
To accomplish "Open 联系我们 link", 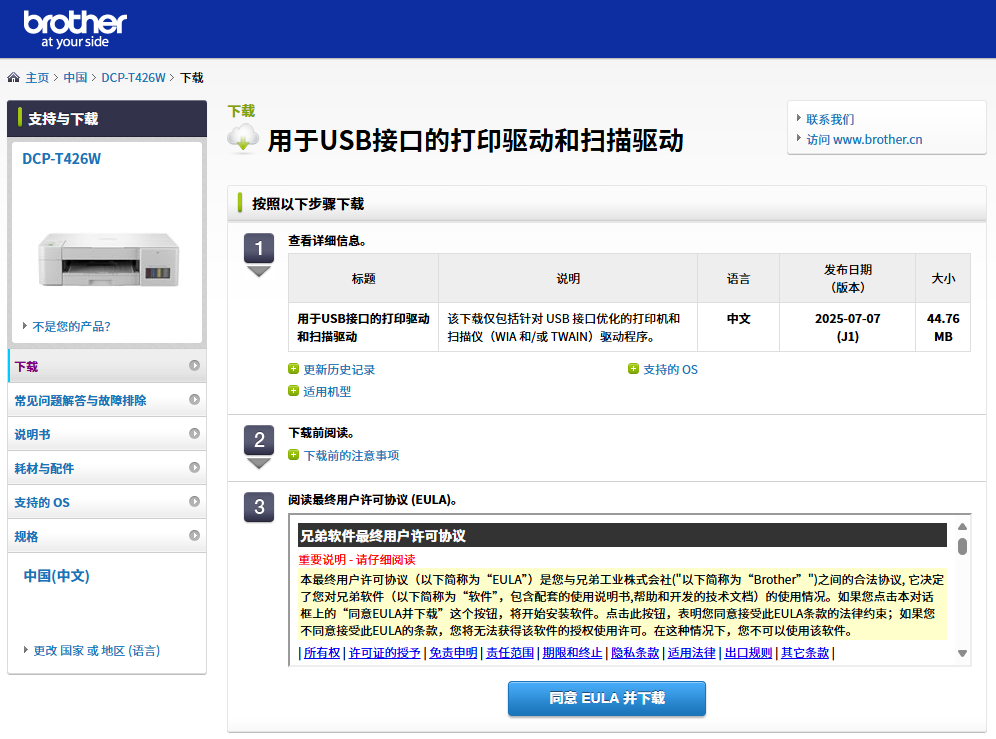I will (830, 119).
